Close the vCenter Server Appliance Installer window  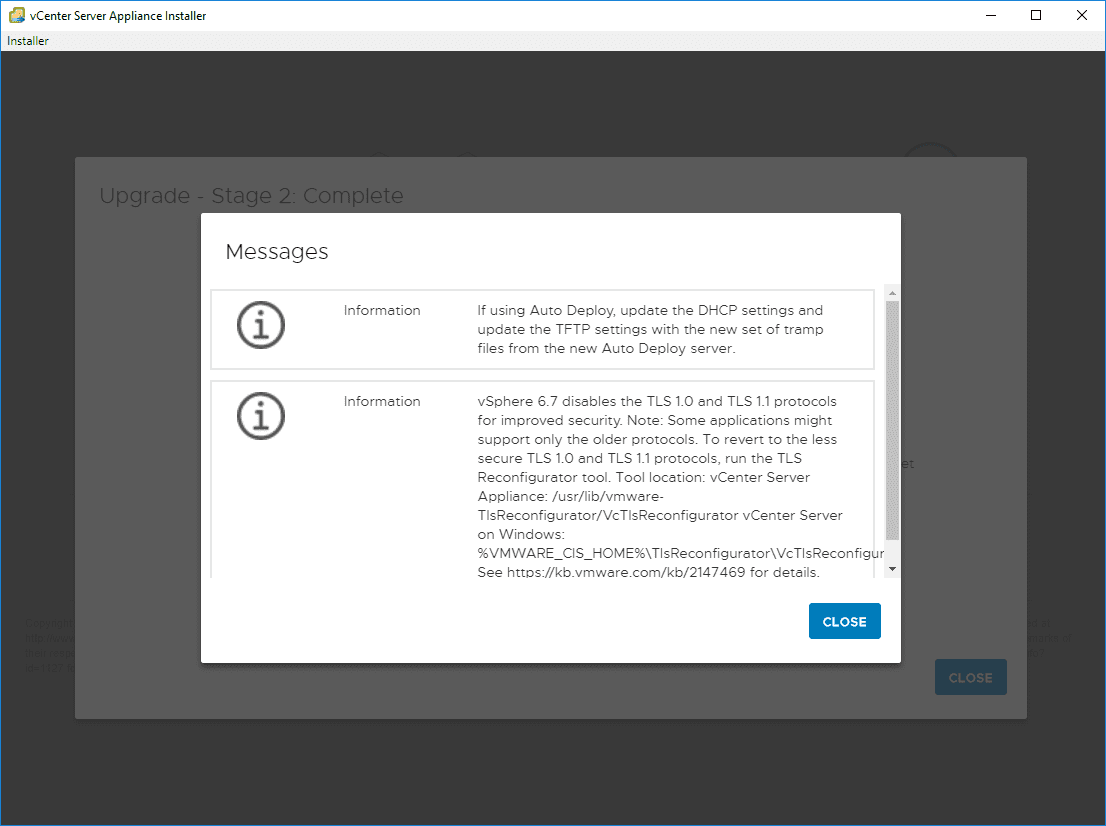(1081, 15)
